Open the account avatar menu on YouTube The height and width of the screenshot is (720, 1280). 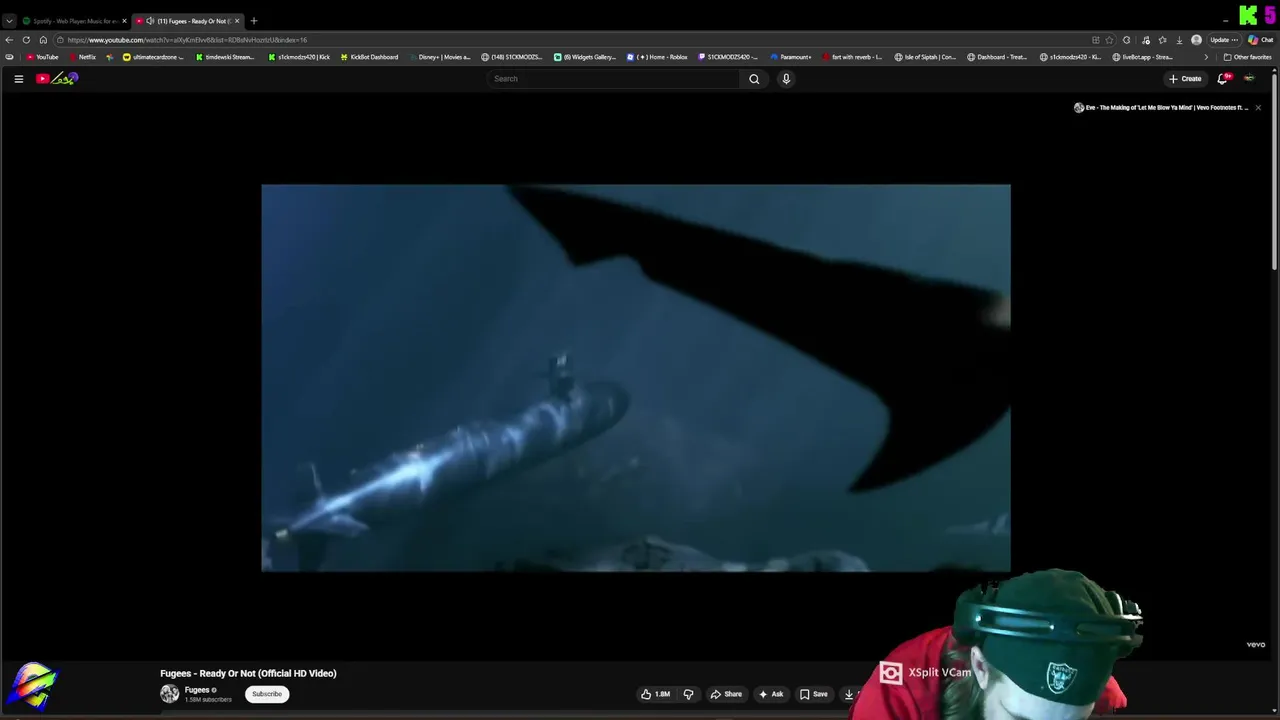tap(1249, 79)
